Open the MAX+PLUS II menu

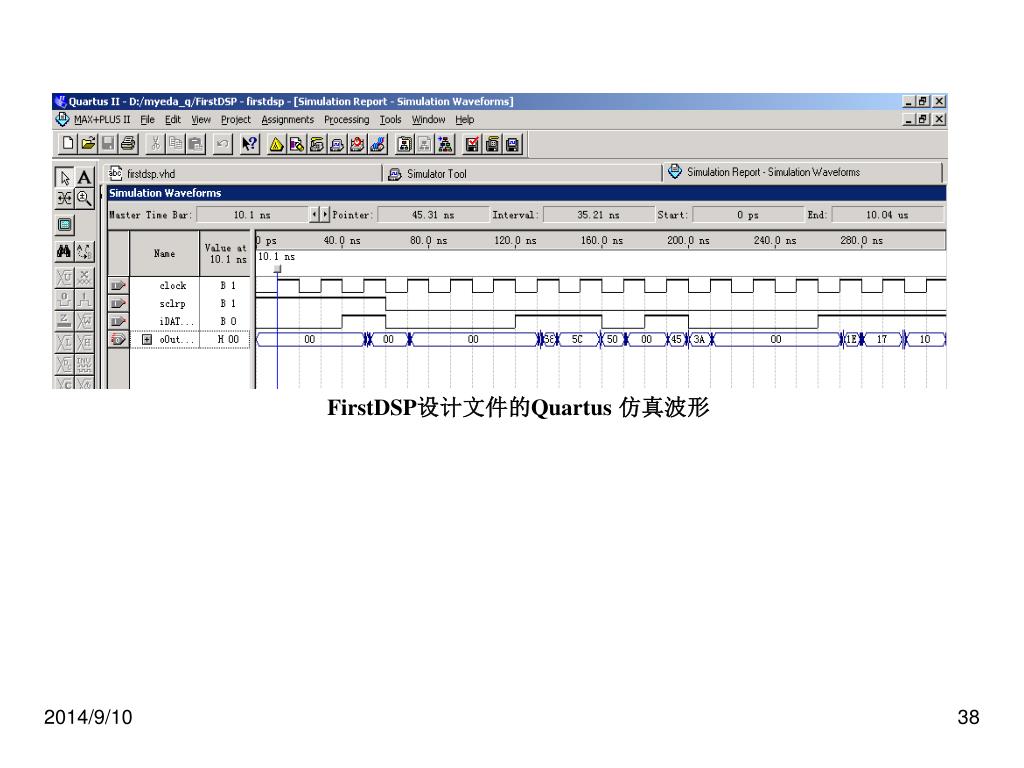tap(102, 120)
